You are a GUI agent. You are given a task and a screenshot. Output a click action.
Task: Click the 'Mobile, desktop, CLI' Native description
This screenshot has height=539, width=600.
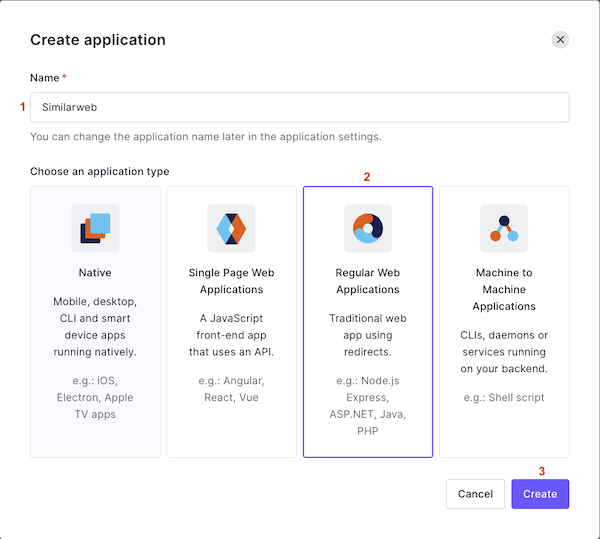pos(95,325)
